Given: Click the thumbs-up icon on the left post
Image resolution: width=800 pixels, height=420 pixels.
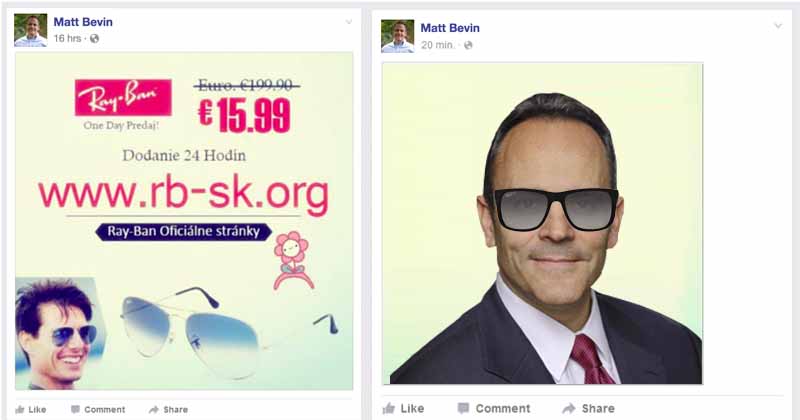Looking at the screenshot, I should (x=20, y=409).
